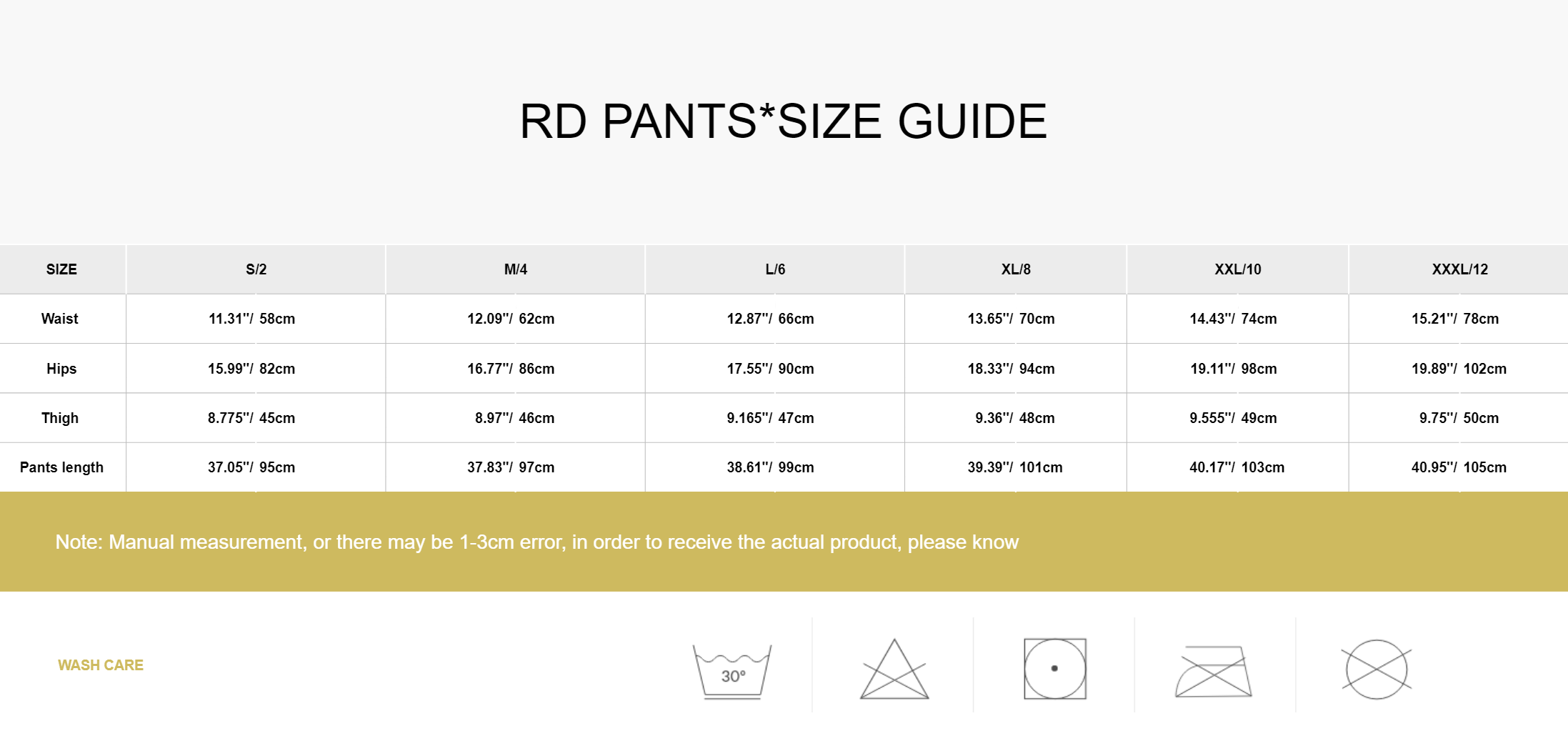Click the 30° machine wash icon

tap(732, 670)
